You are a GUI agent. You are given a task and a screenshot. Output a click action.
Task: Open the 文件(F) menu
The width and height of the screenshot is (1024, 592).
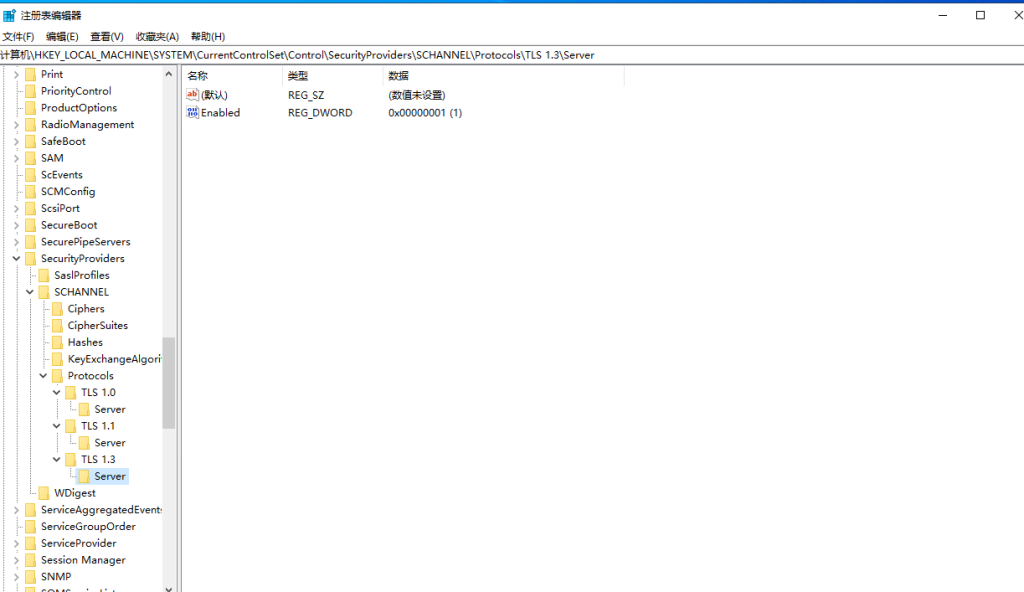[x=18, y=36]
